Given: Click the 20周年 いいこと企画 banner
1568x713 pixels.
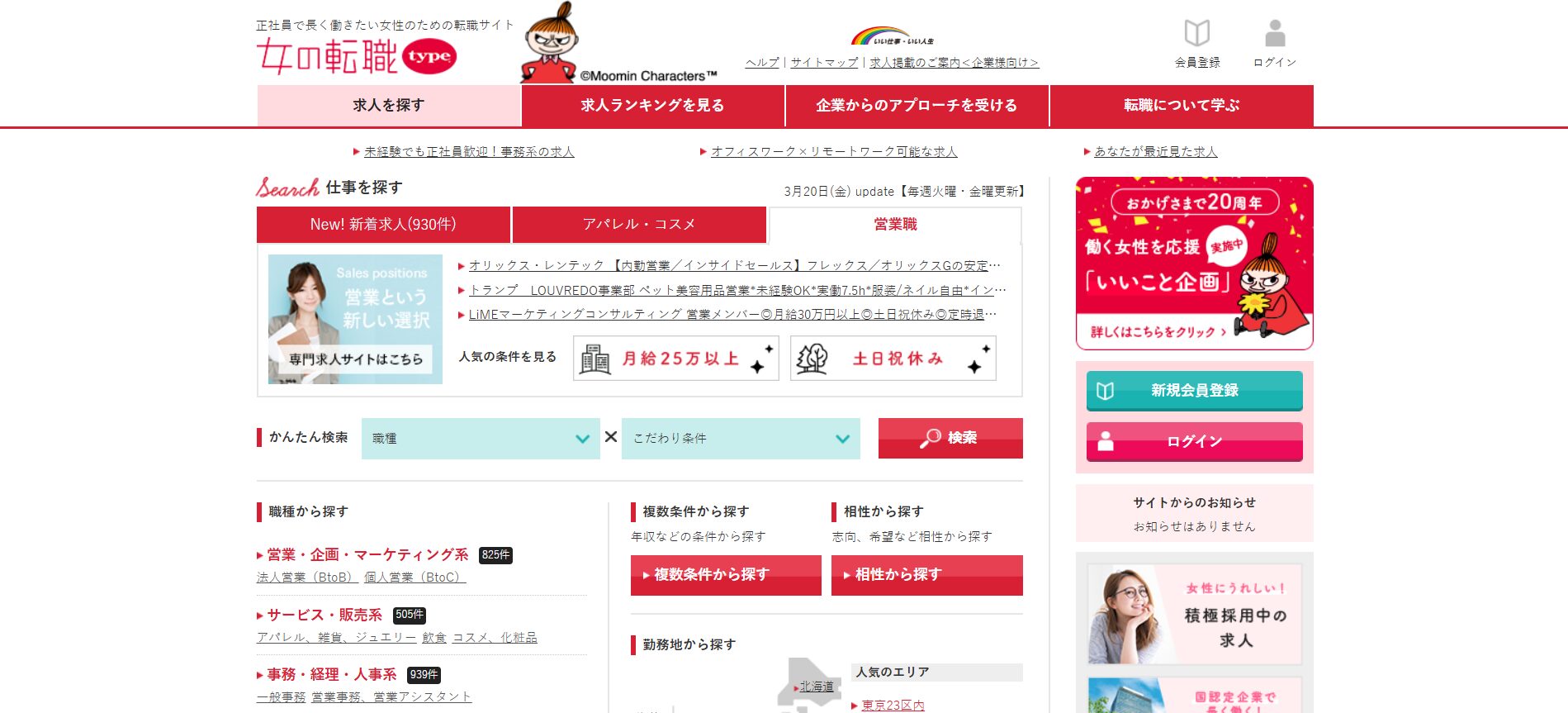Looking at the screenshot, I should [x=1194, y=264].
